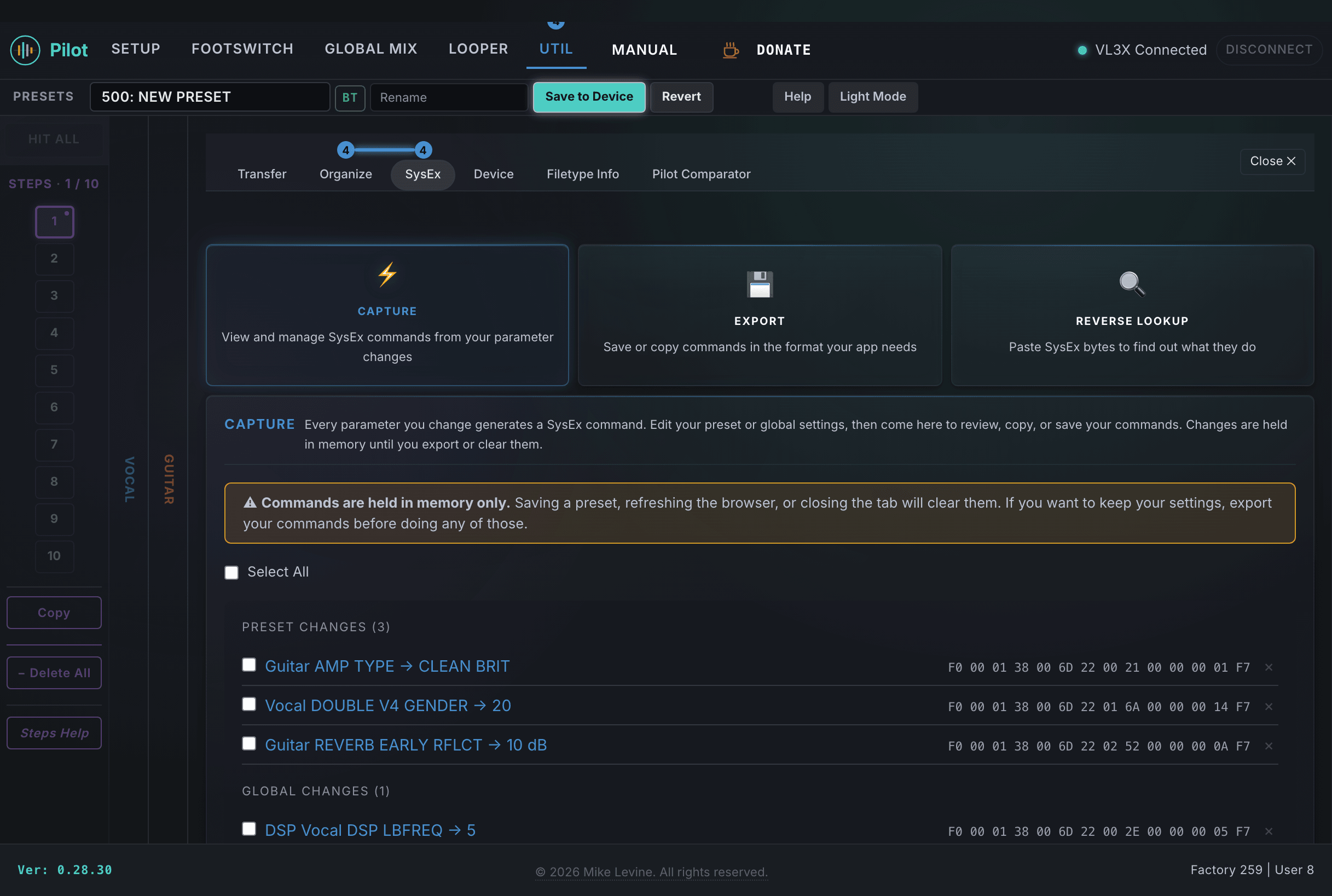Open the 500: NEW PRESET selector
Screen dimensions: 1332x896
(210, 97)
